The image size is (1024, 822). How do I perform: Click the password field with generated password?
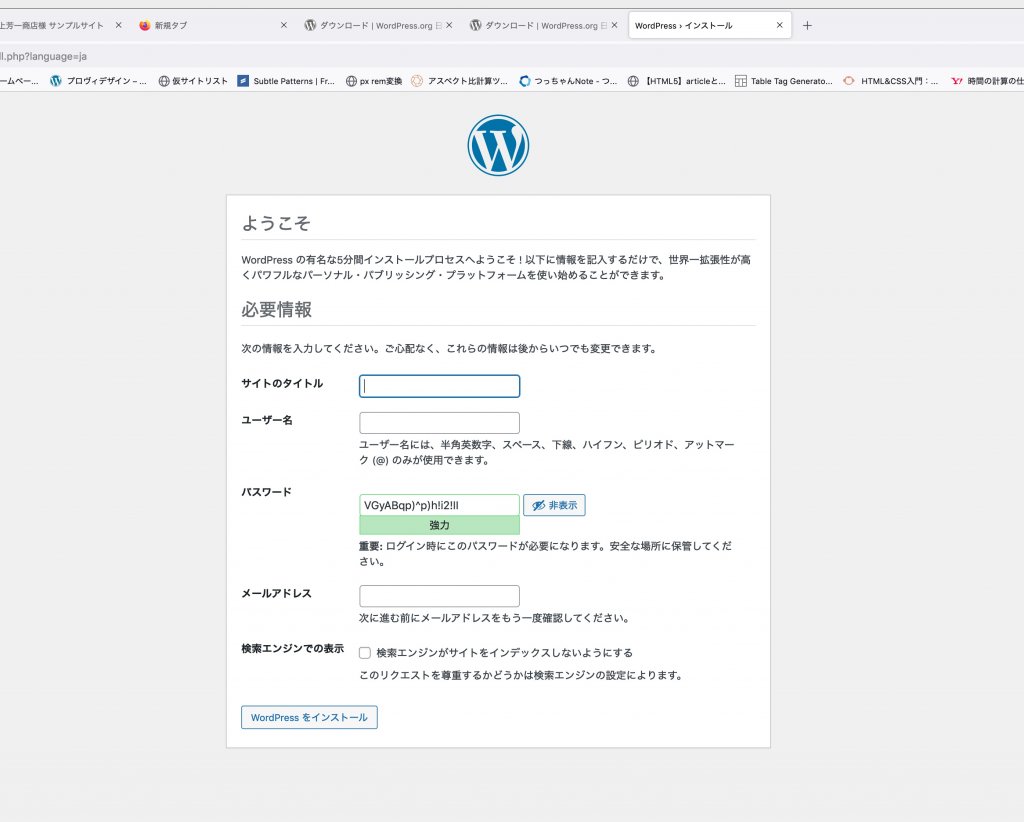tap(439, 505)
